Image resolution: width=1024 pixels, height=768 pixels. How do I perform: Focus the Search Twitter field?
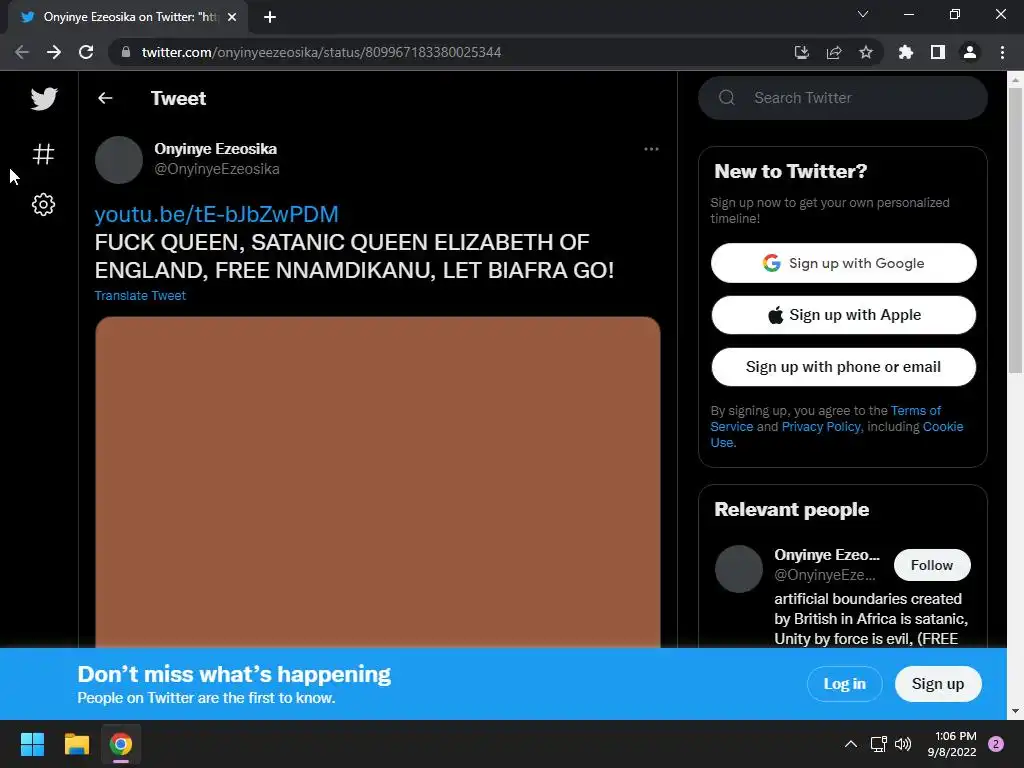point(842,98)
